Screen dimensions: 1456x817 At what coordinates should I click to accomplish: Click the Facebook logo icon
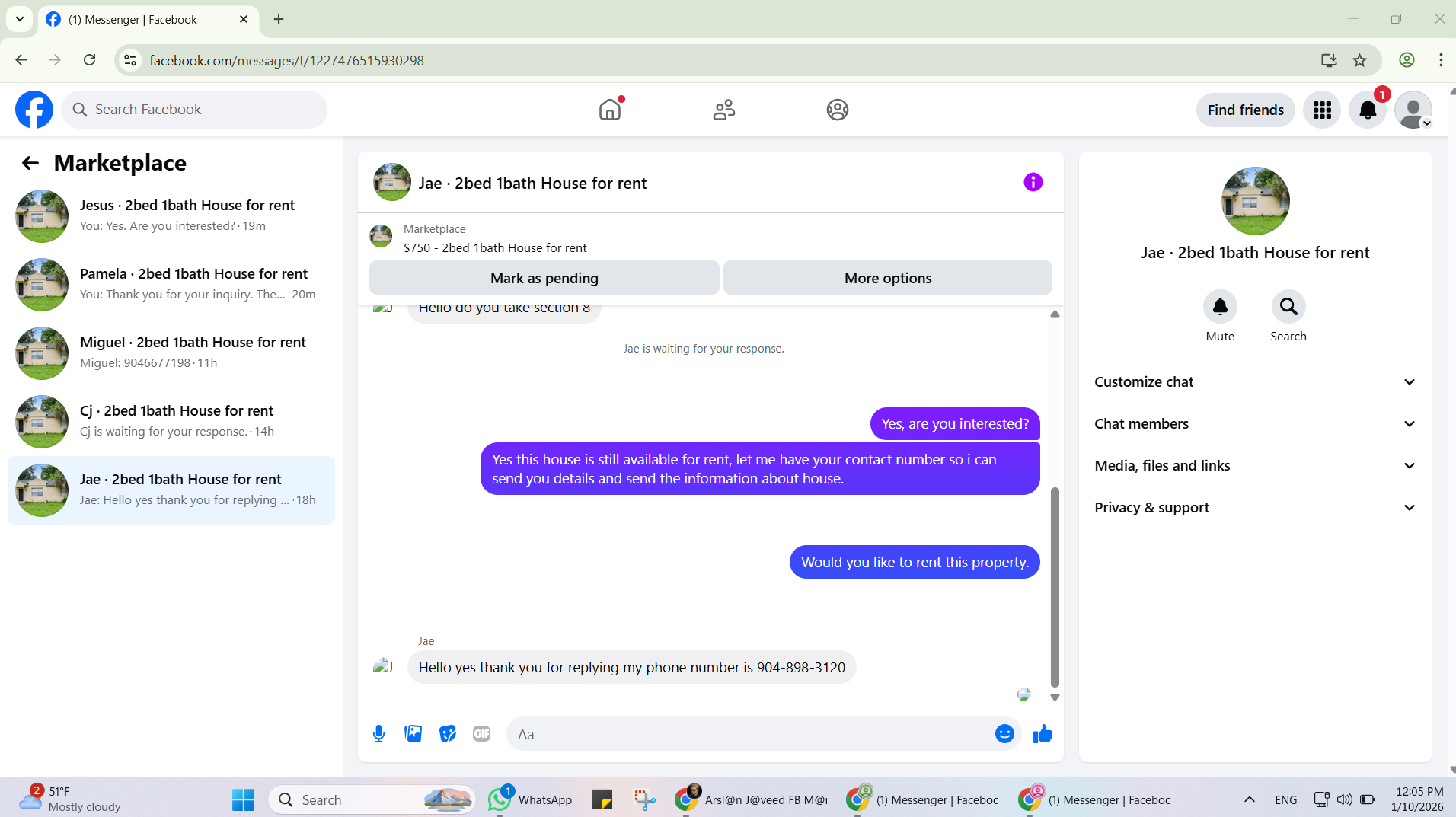point(34,110)
